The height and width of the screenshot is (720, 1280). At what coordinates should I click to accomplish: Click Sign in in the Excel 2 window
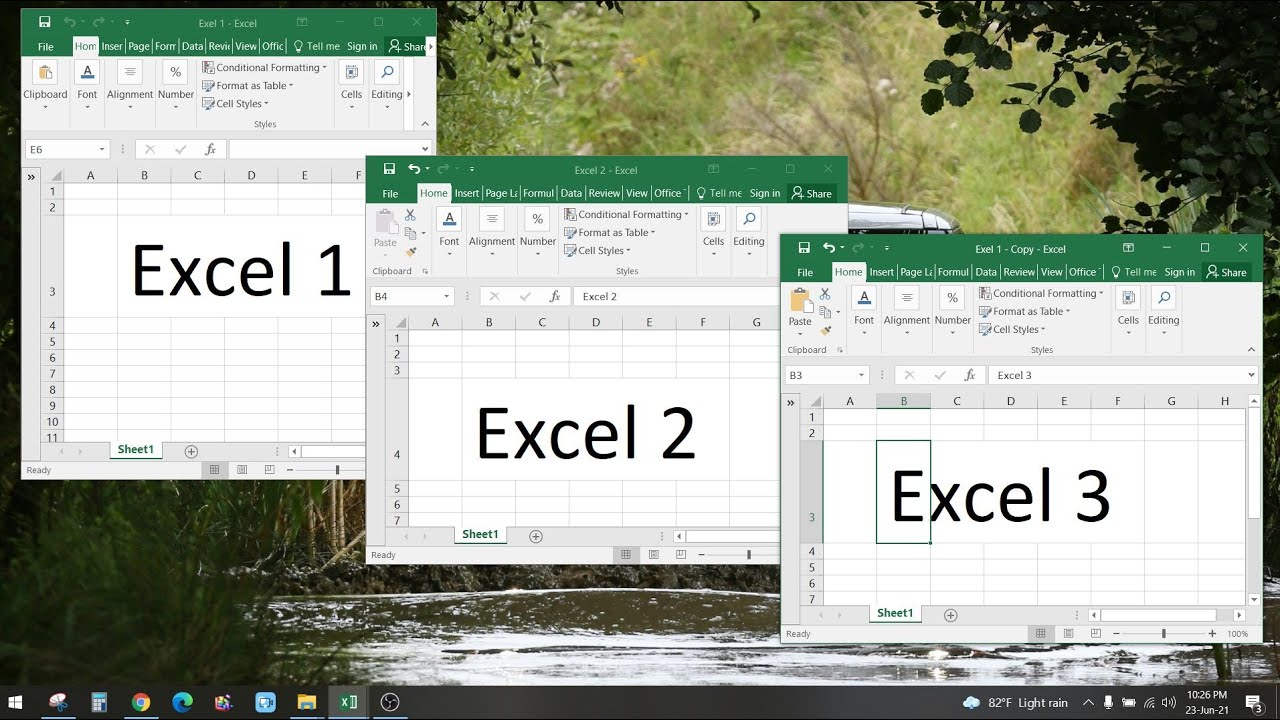coord(765,193)
